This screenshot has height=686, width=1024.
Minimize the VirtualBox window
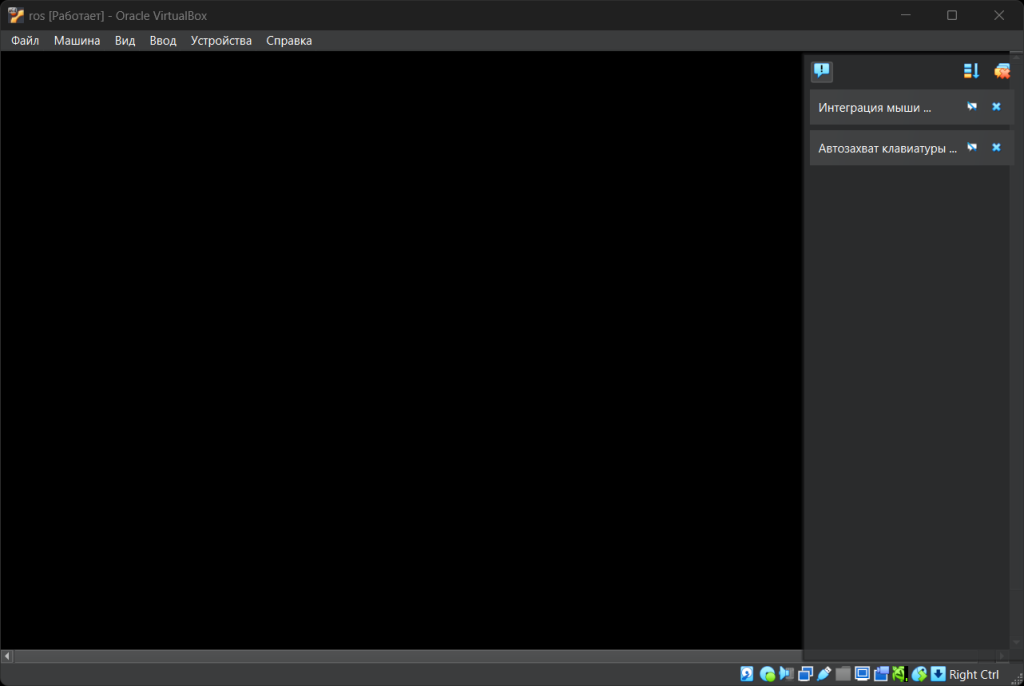(x=905, y=15)
